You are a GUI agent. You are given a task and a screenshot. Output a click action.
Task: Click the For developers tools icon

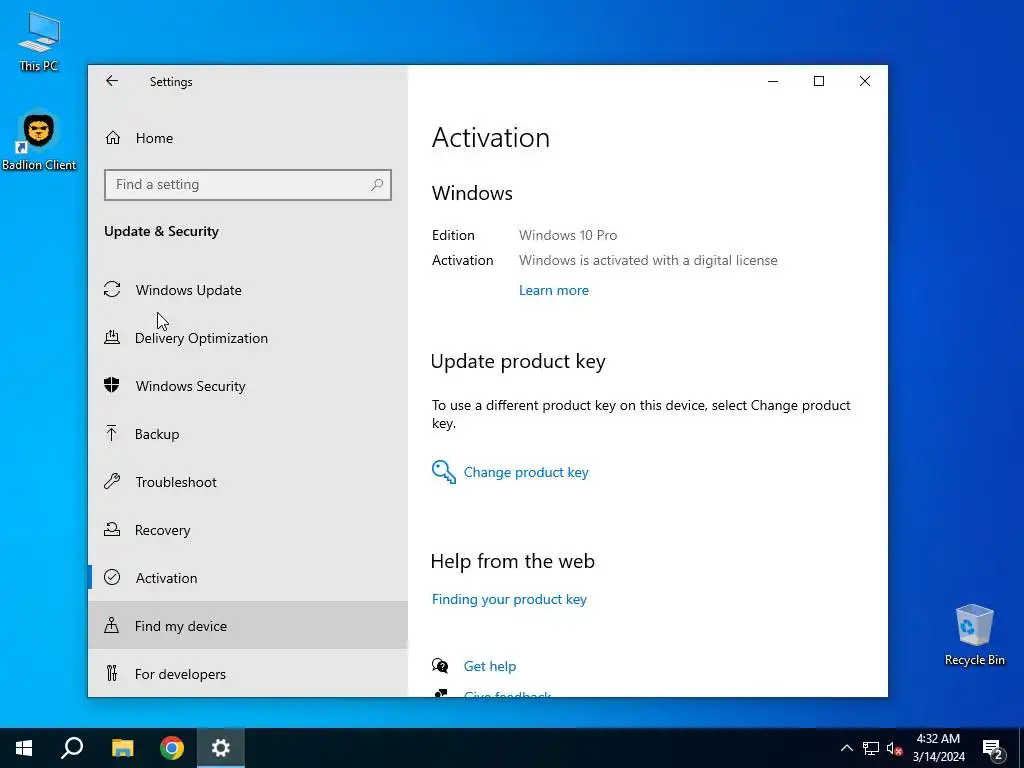pos(112,673)
